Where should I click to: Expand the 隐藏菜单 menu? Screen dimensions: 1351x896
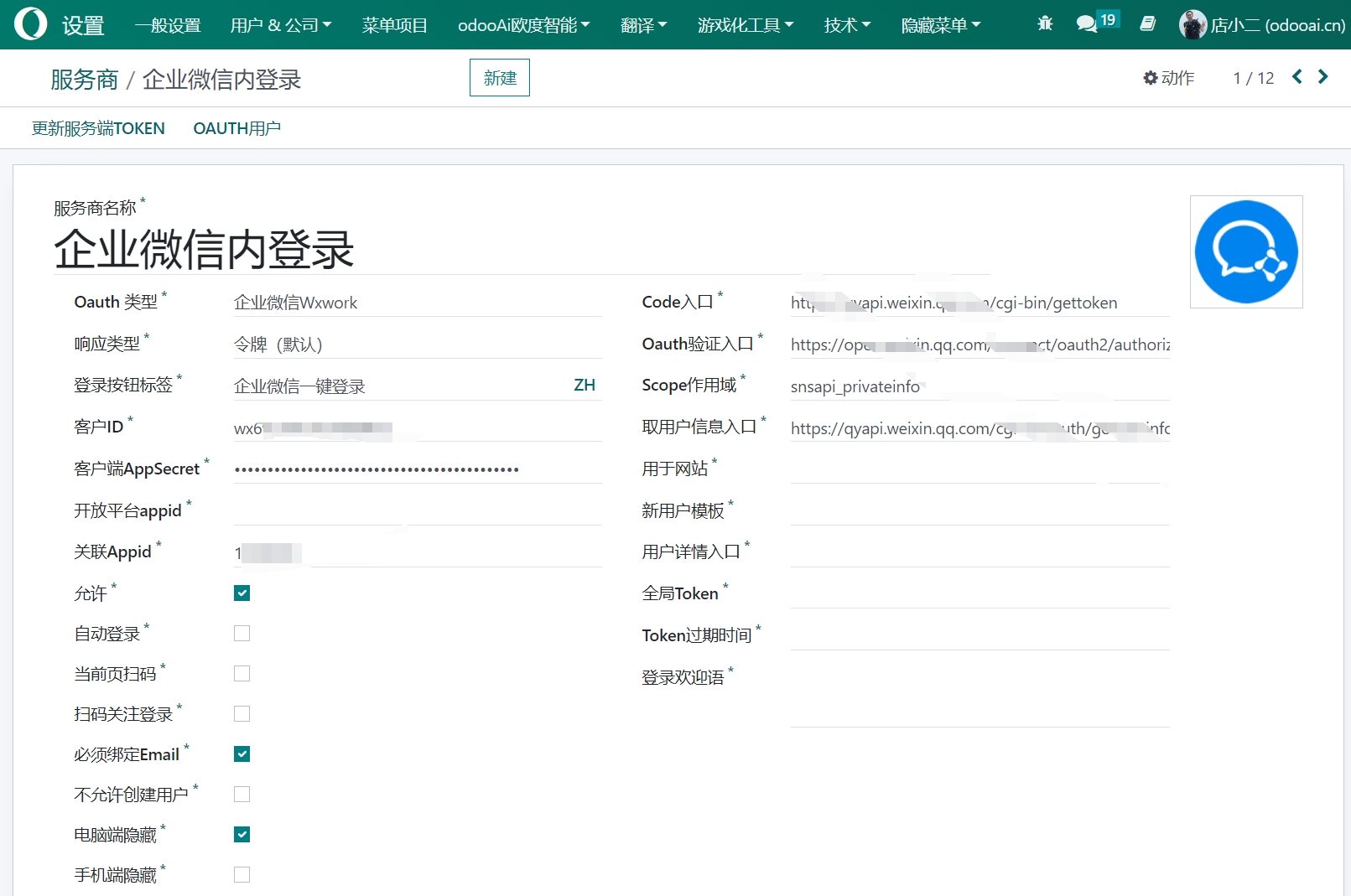[x=941, y=25]
